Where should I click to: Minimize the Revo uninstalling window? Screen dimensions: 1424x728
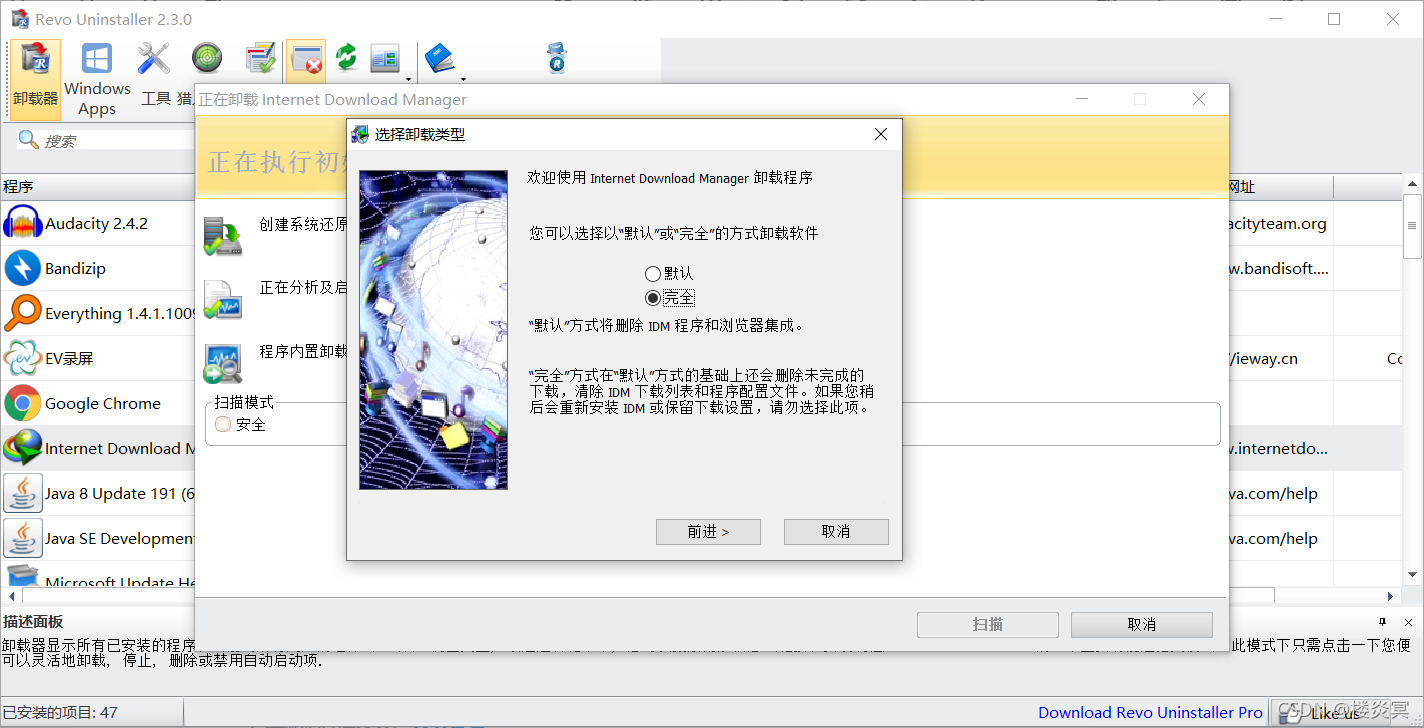(1081, 99)
